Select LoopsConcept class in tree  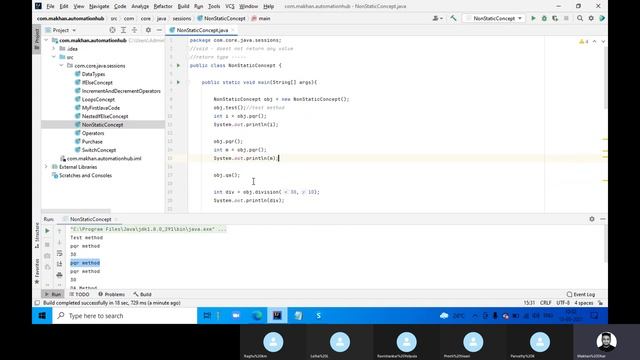[x=98, y=100]
